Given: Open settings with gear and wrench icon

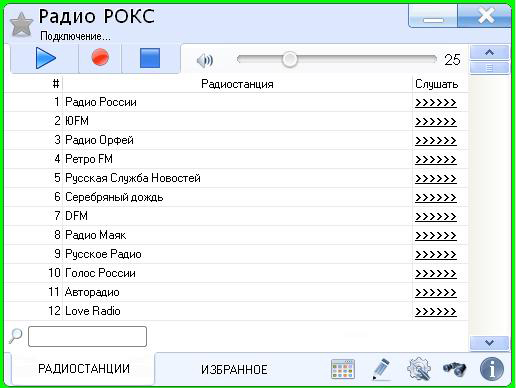Looking at the screenshot, I should (419, 369).
